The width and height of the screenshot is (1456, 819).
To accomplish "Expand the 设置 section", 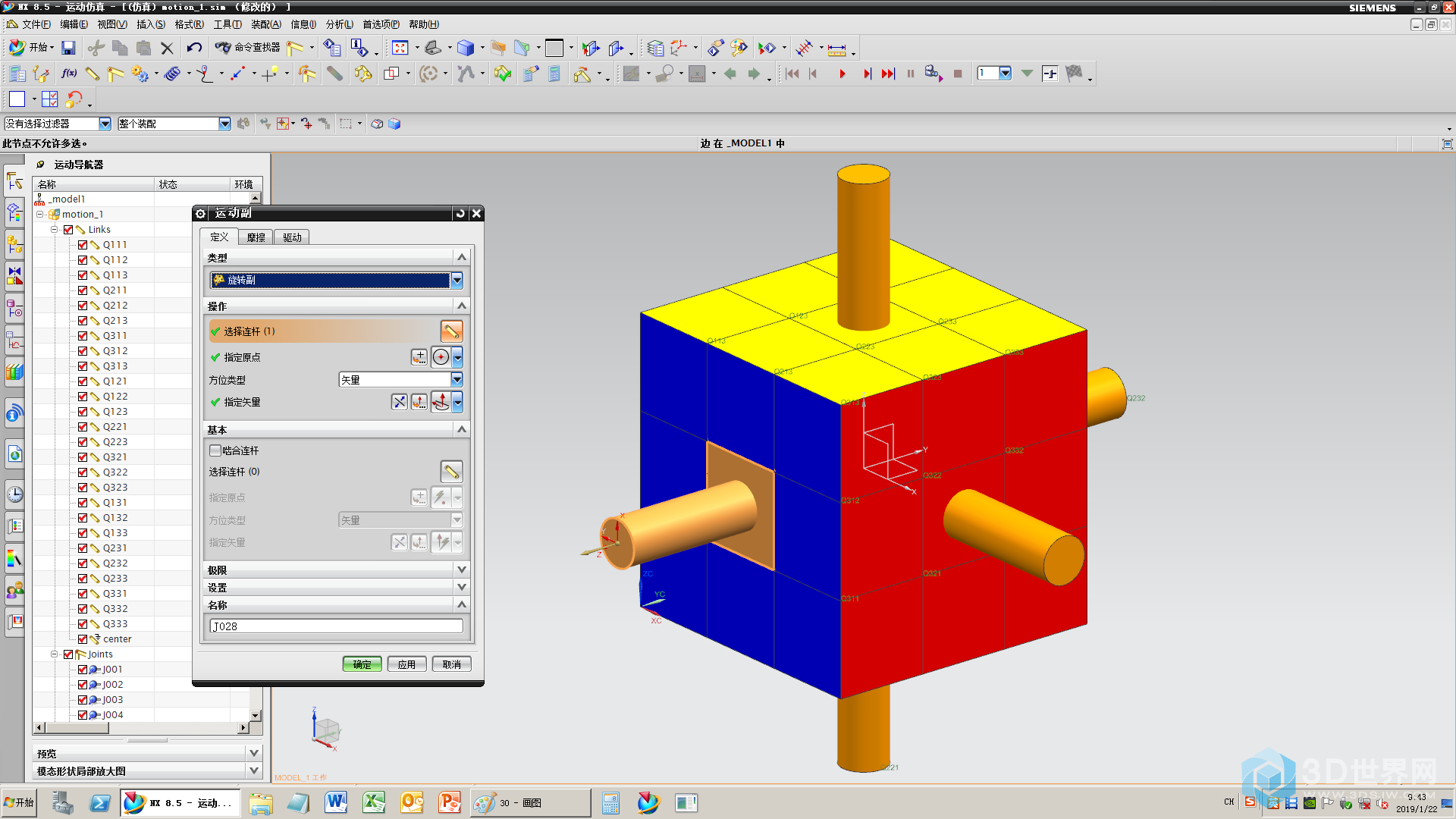I will [461, 588].
